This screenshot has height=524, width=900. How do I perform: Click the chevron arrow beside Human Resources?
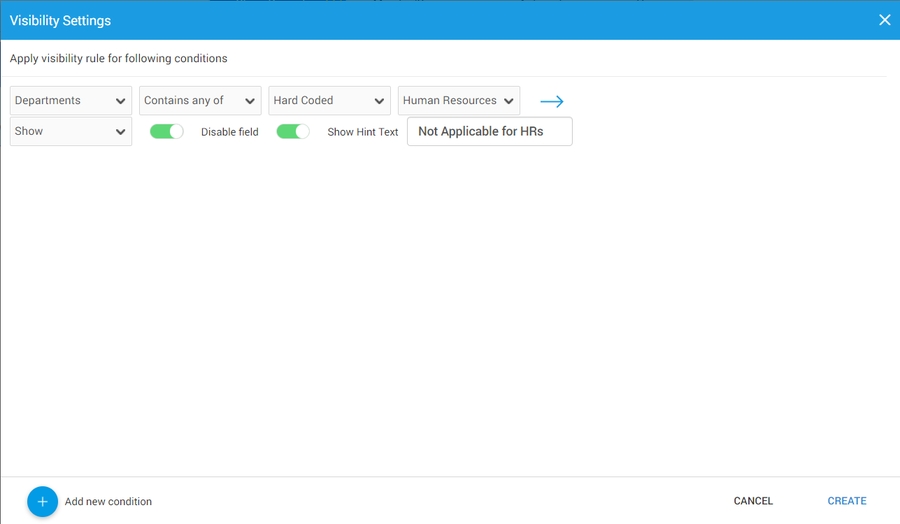[509, 101]
